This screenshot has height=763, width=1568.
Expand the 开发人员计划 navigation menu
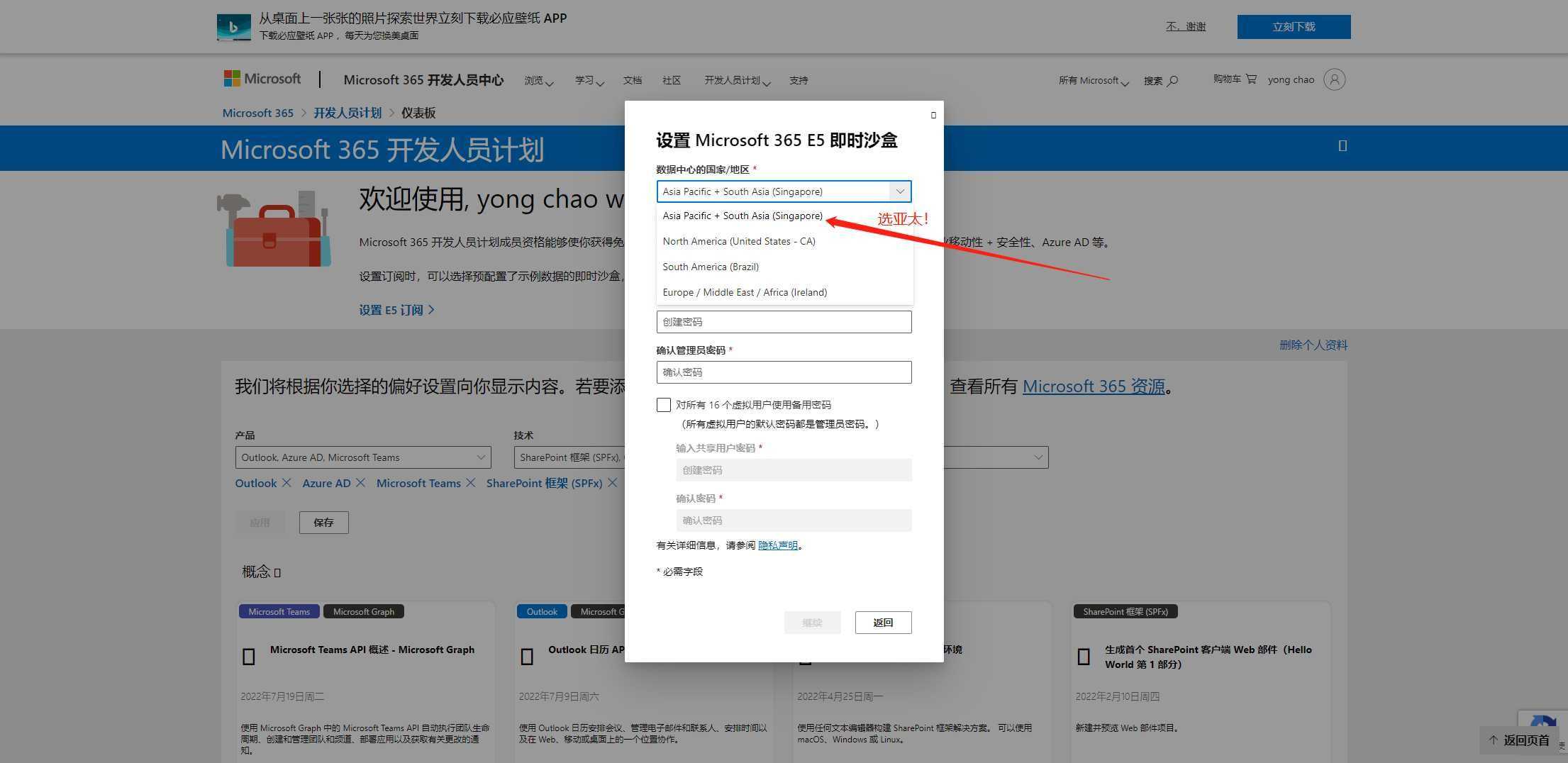[x=737, y=81]
